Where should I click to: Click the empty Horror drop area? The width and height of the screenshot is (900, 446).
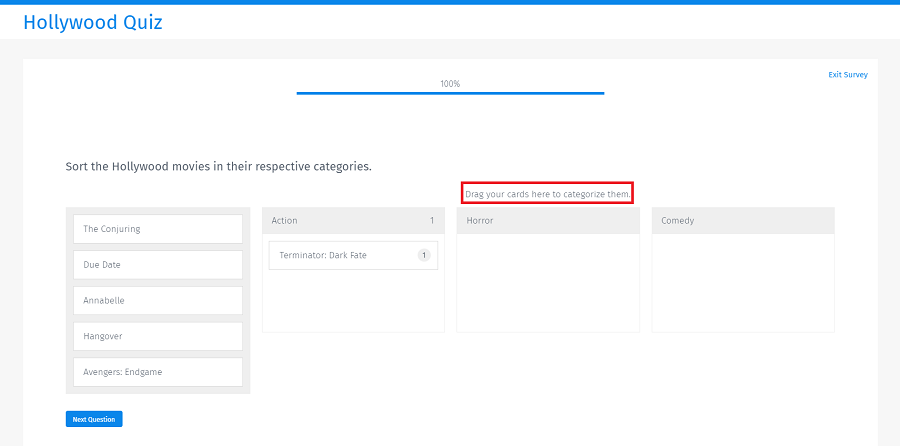548,282
